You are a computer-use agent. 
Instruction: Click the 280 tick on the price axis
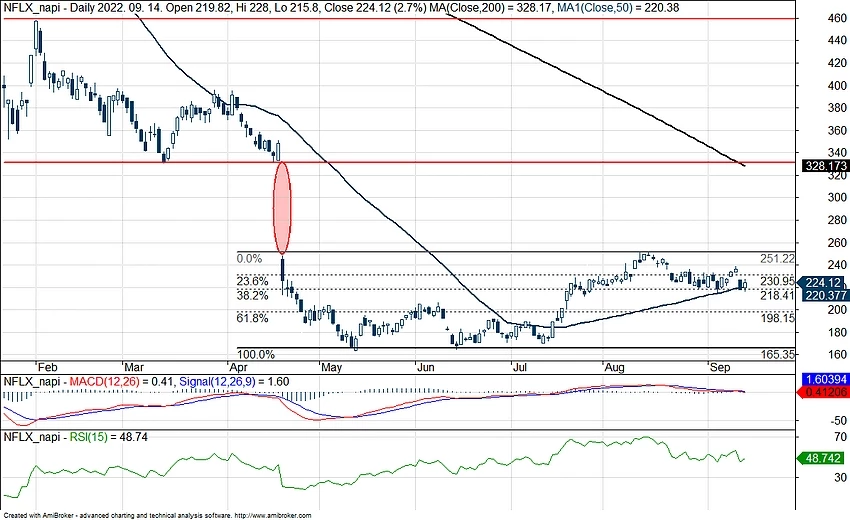point(837,220)
